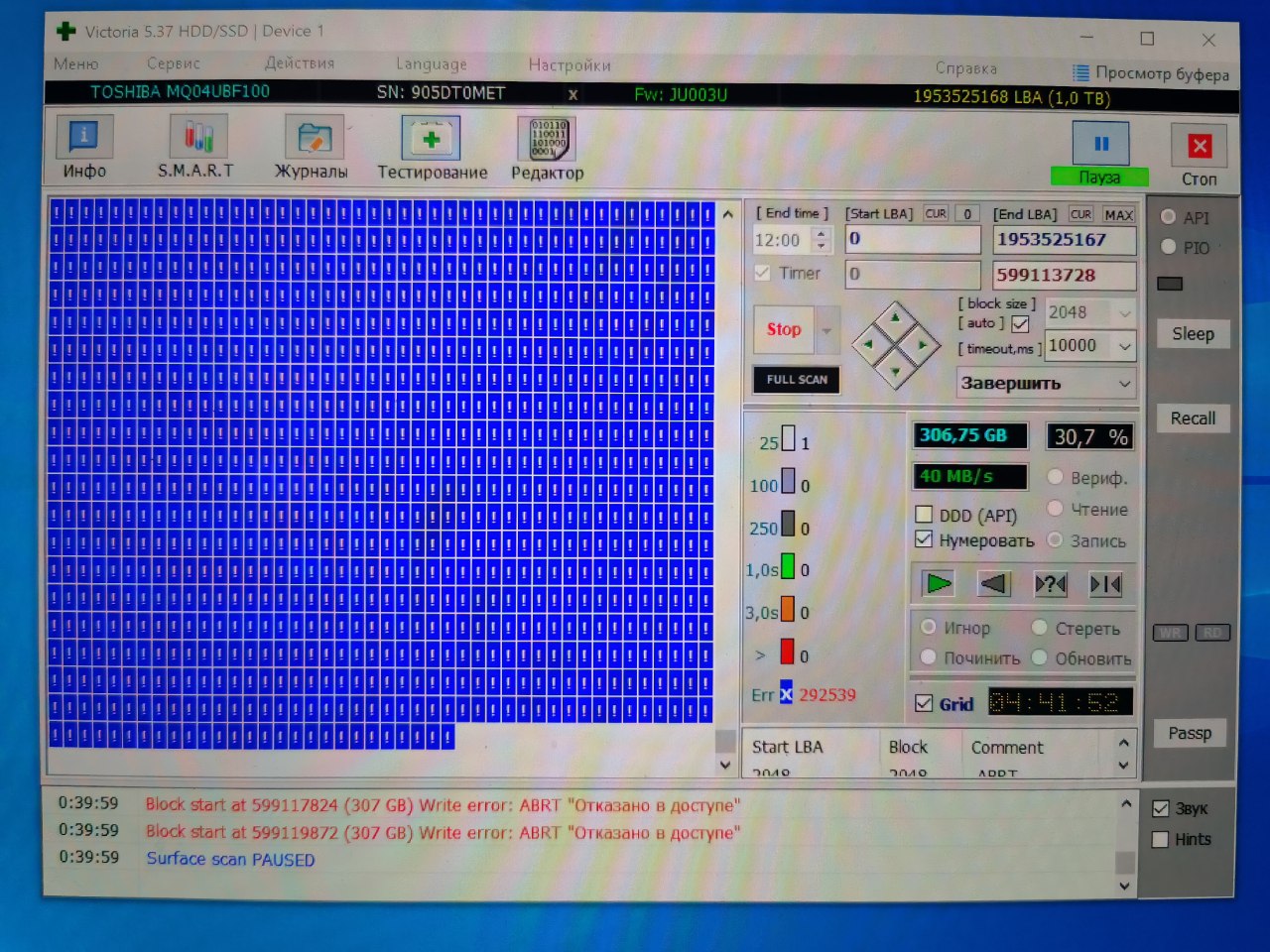Image resolution: width=1270 pixels, height=952 pixels.
Task: Click the block map scroll up arrow
Action: click(727, 214)
